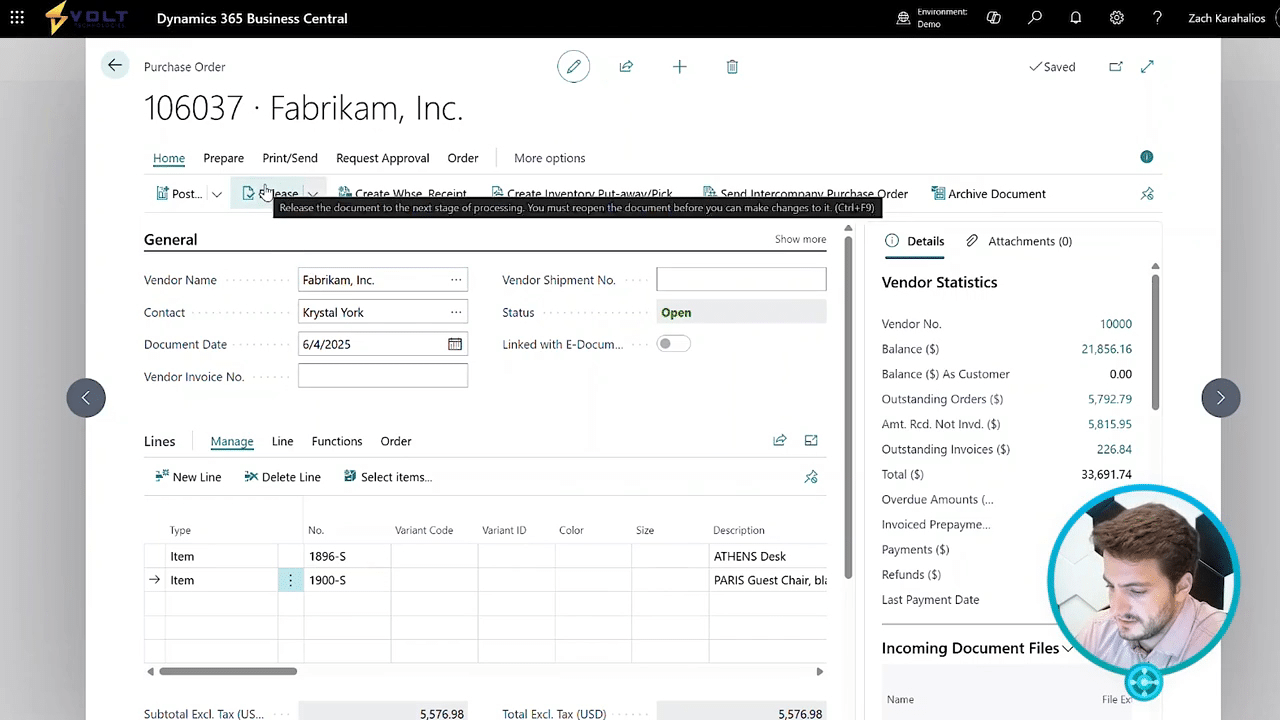Click the Zach Karahalios account name
The width and height of the screenshot is (1280, 720).
click(1226, 18)
